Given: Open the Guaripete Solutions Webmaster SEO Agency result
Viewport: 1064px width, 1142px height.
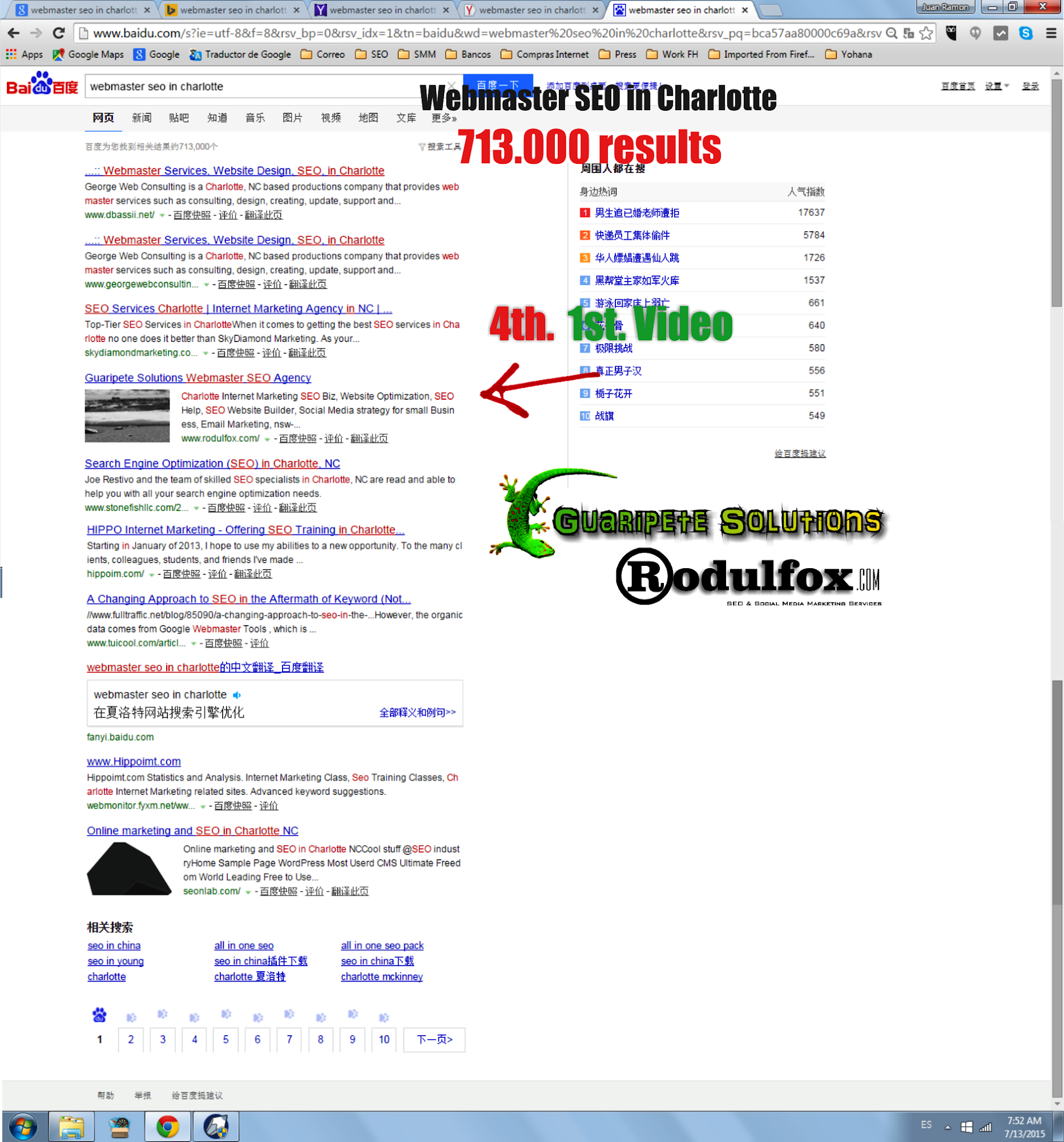Looking at the screenshot, I should (198, 378).
